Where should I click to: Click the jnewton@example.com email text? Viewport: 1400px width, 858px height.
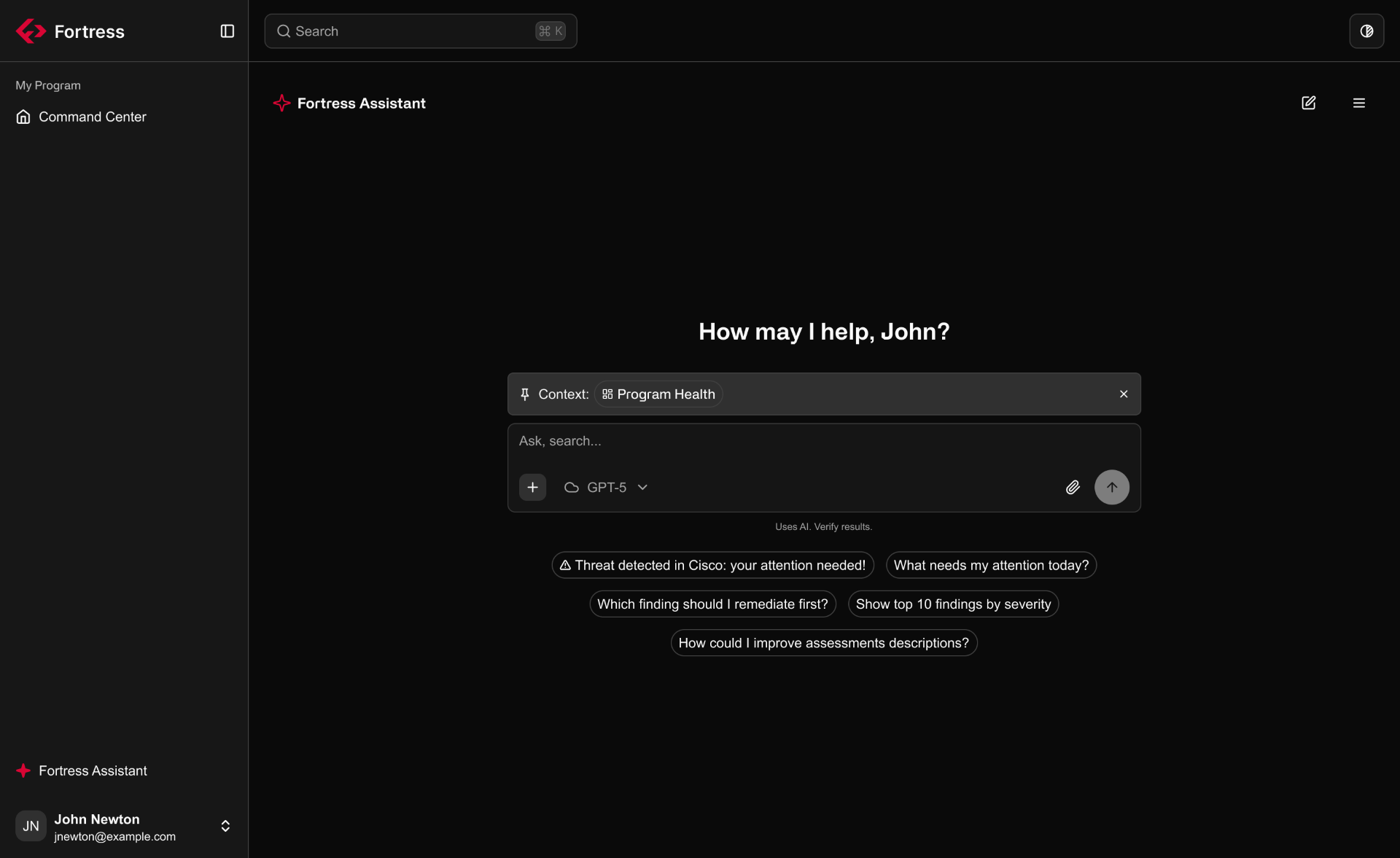click(115, 837)
